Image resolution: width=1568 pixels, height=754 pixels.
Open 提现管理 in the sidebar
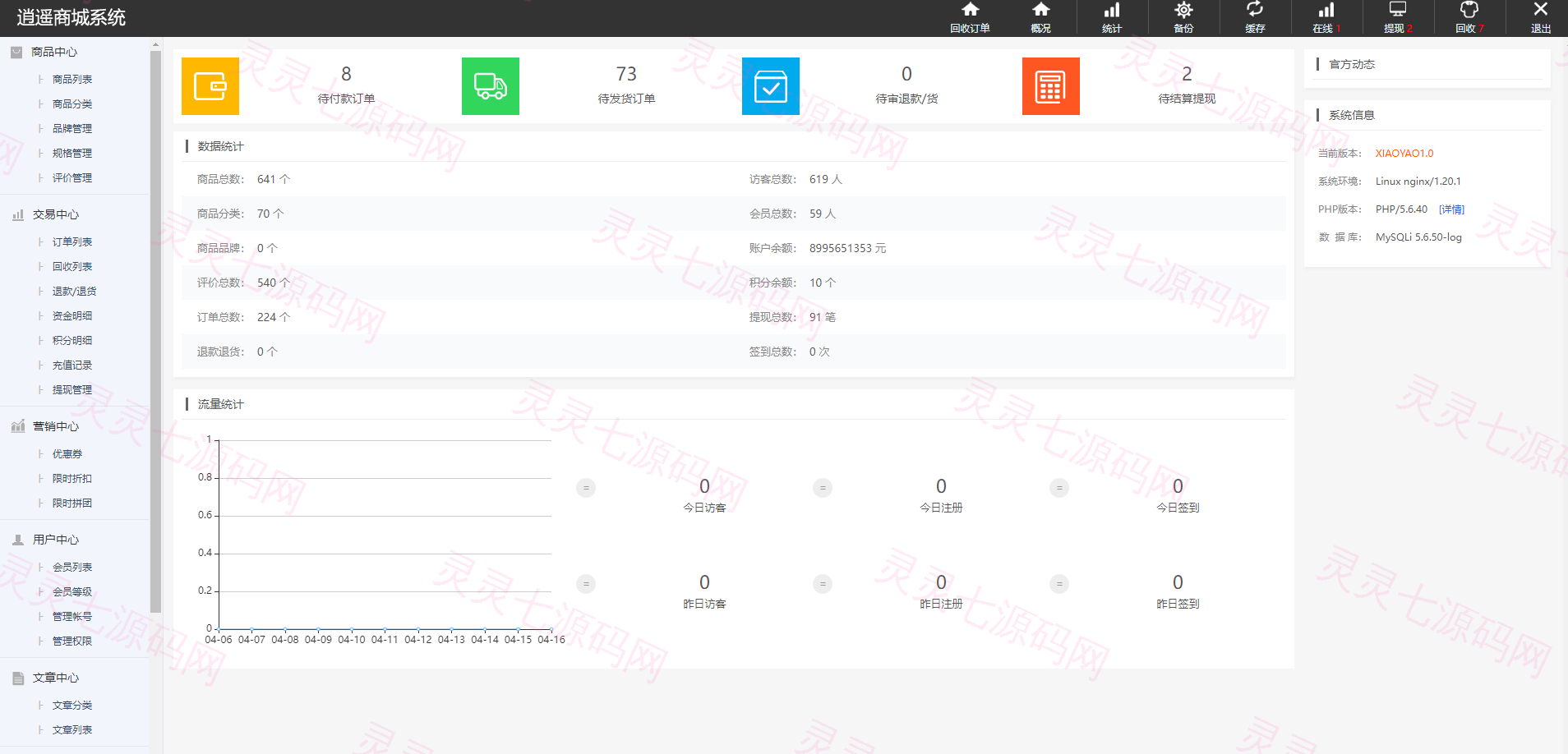(72, 390)
